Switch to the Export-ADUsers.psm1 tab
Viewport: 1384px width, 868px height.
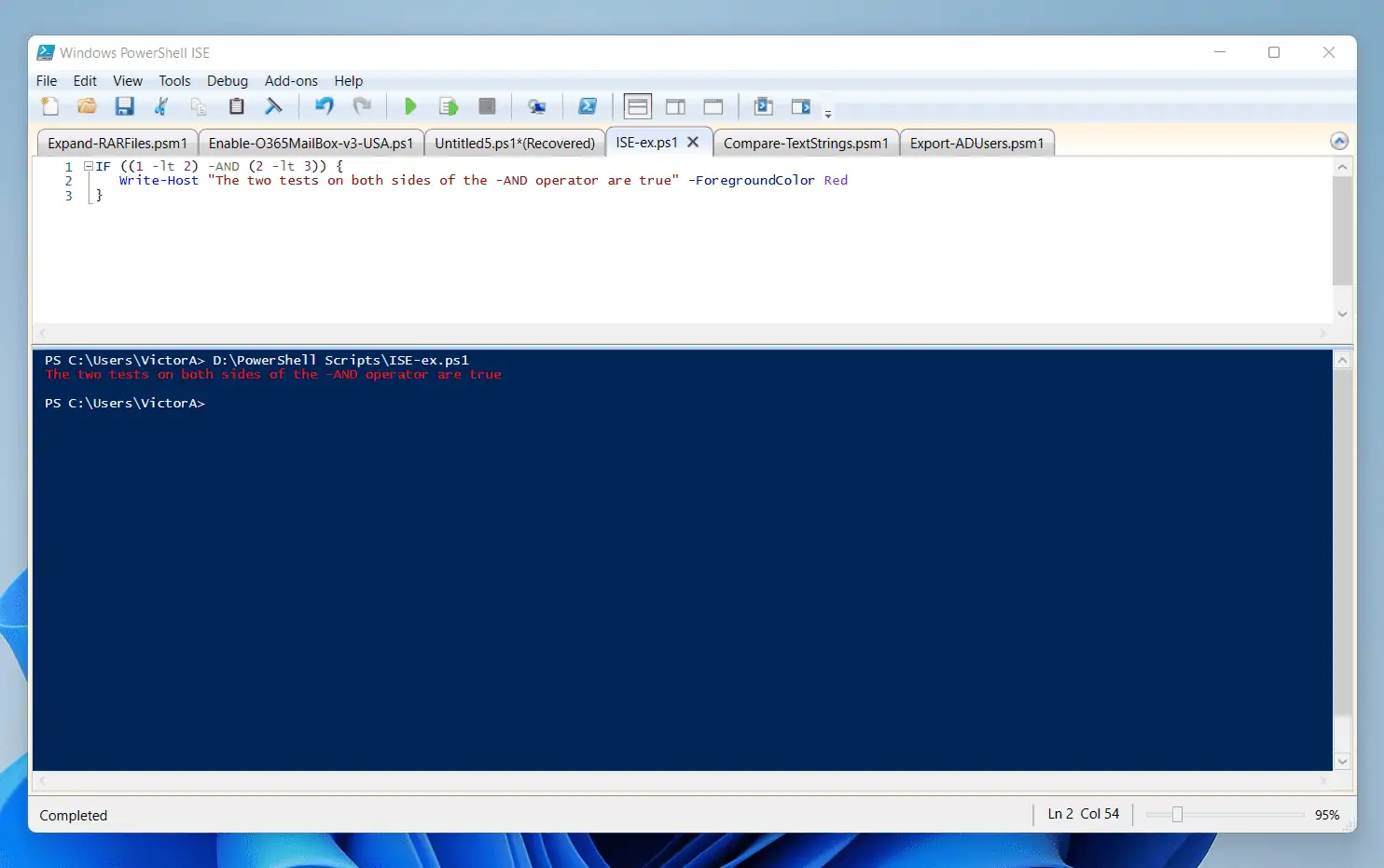976,143
